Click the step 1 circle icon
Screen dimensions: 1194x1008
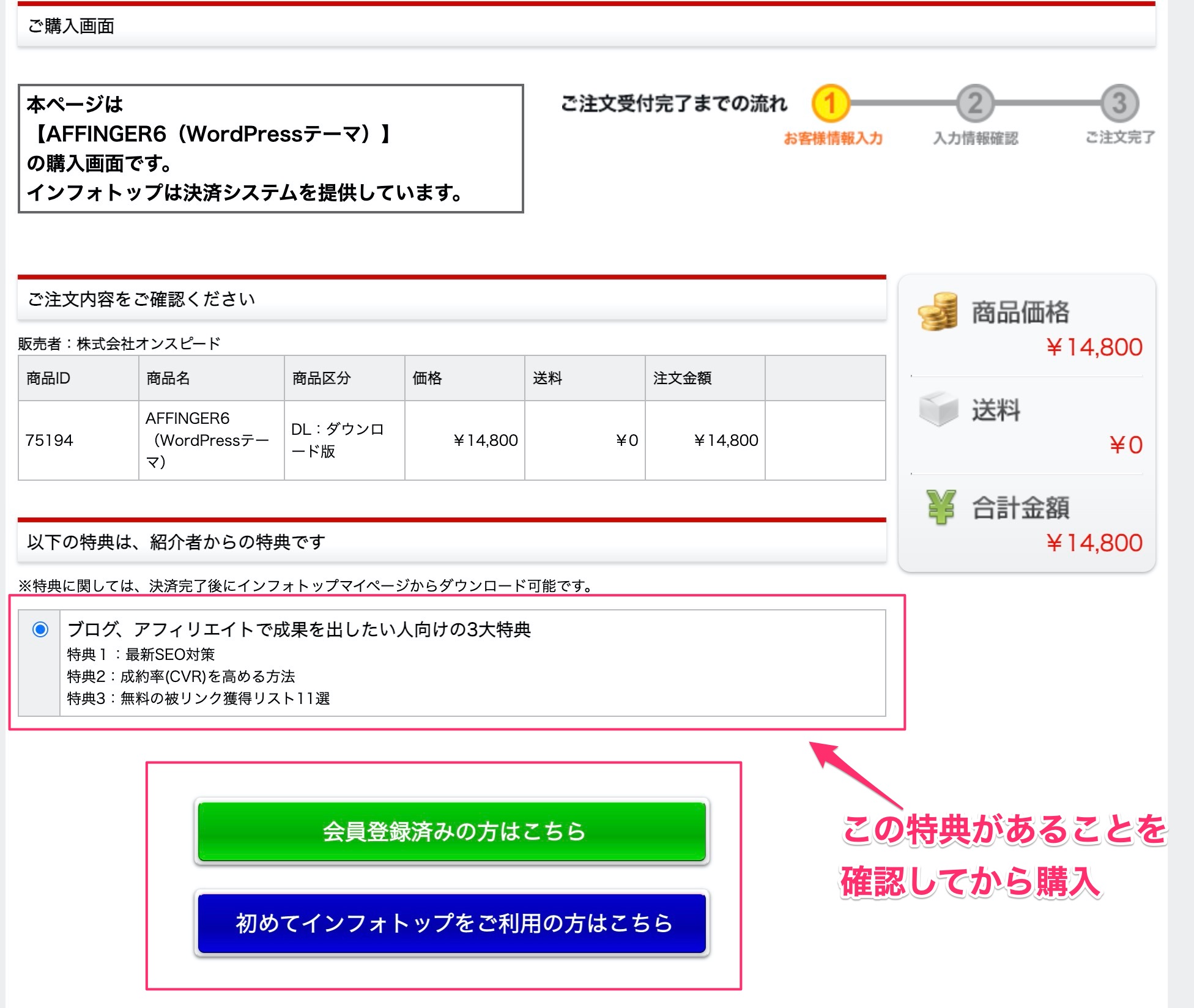pos(830,103)
